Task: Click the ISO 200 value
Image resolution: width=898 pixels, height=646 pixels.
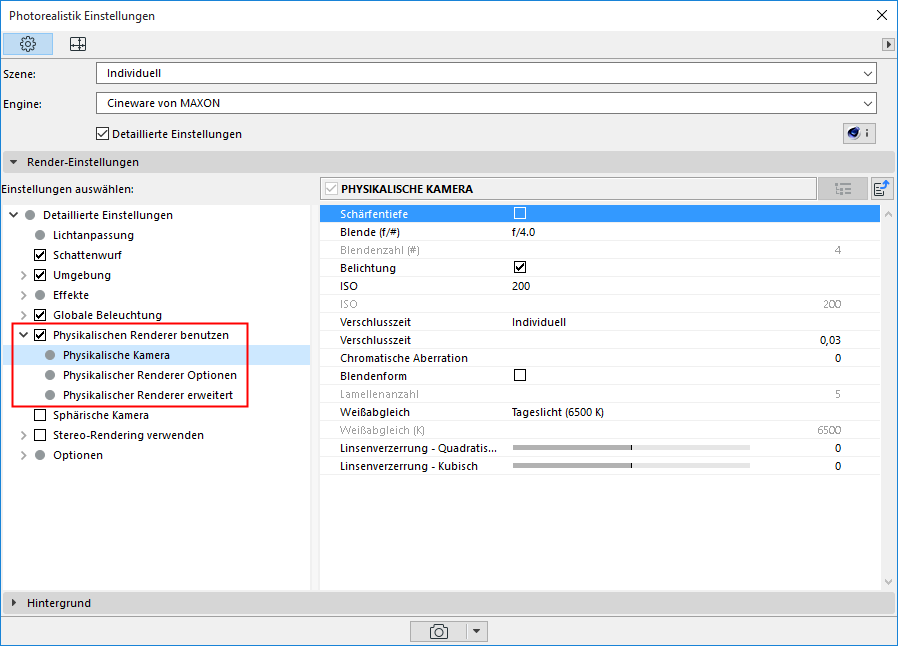Action: tap(521, 286)
